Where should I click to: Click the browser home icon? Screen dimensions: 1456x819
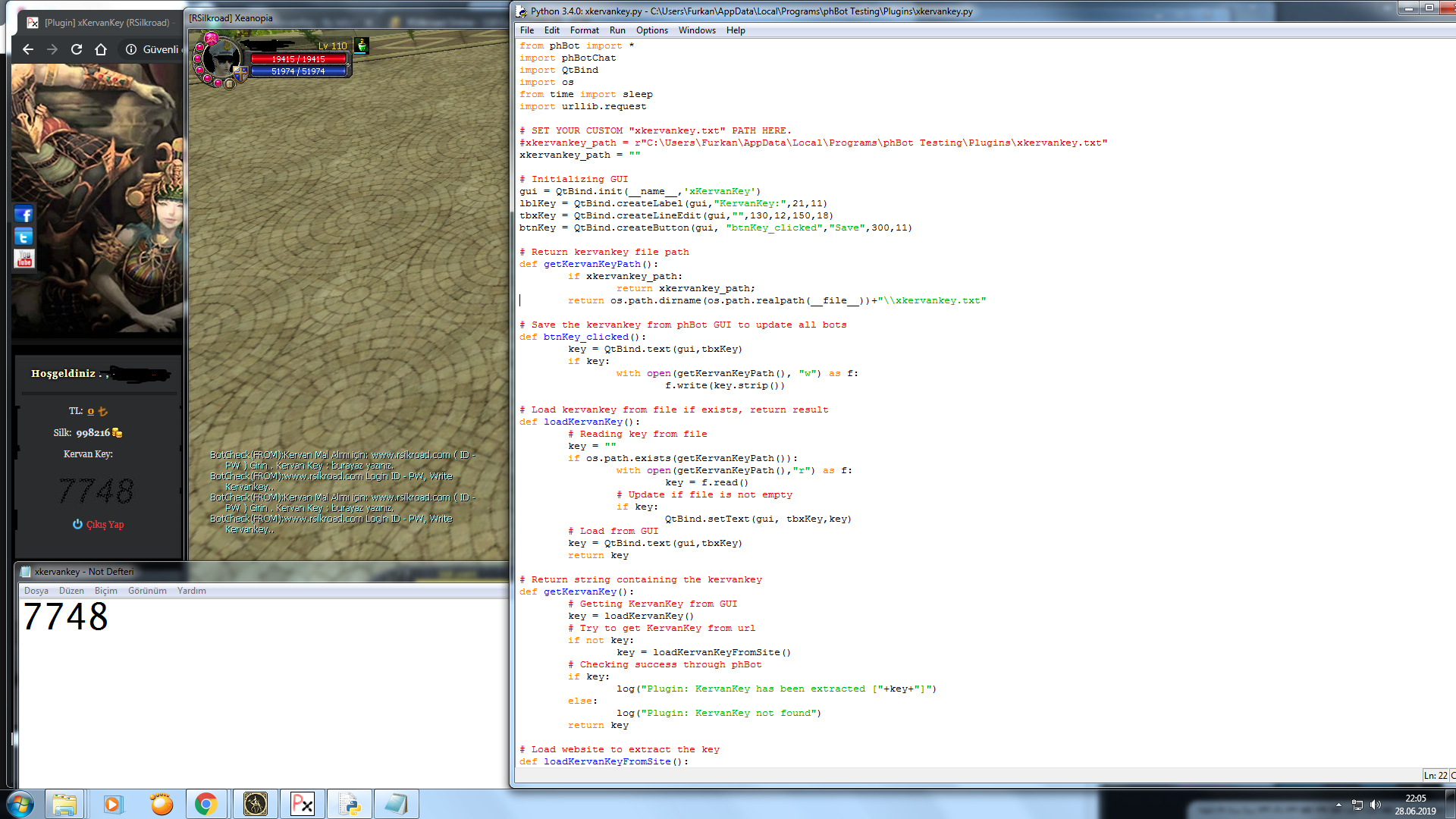coord(101,49)
